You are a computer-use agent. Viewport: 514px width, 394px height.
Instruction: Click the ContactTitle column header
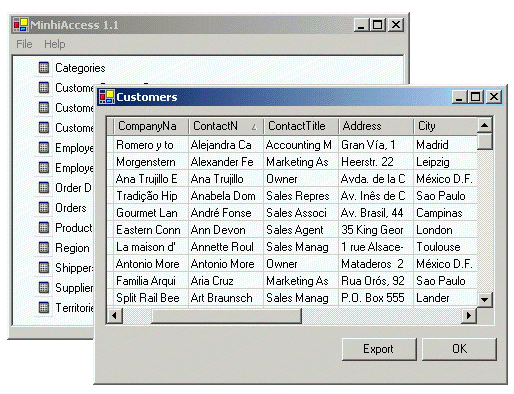301,126
